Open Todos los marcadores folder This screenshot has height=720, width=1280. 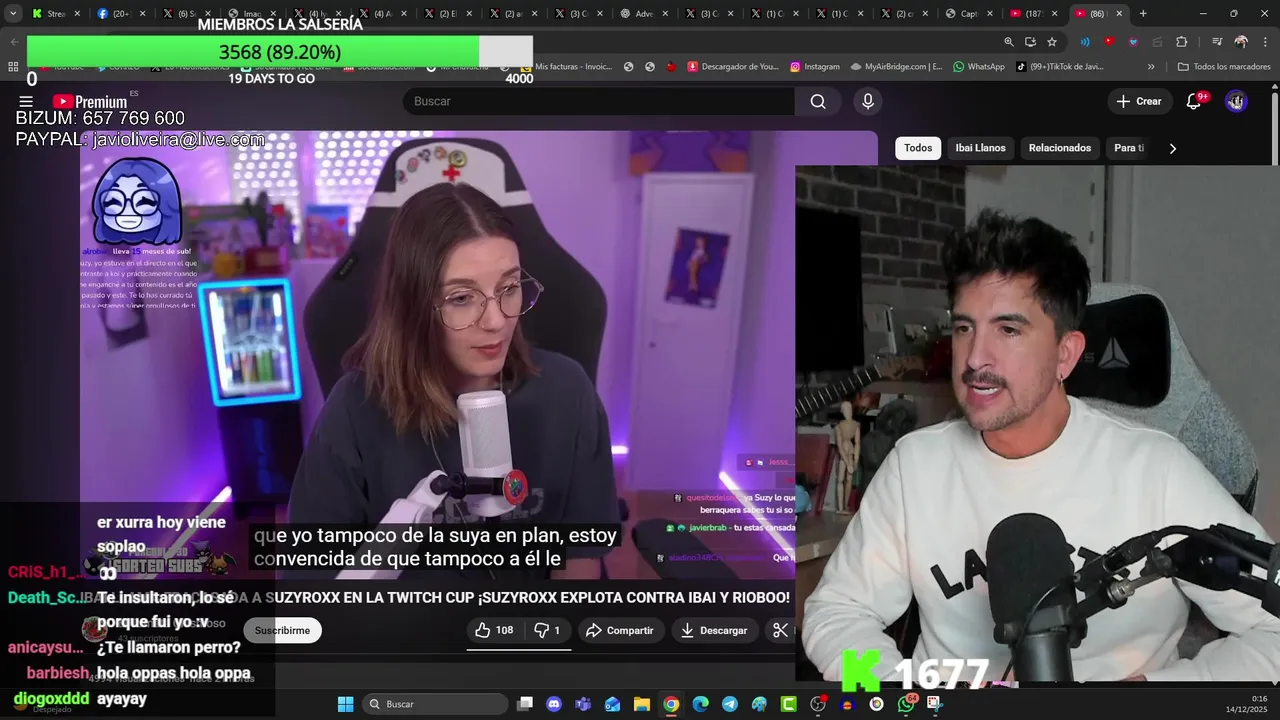pyautogui.click(x=1224, y=67)
